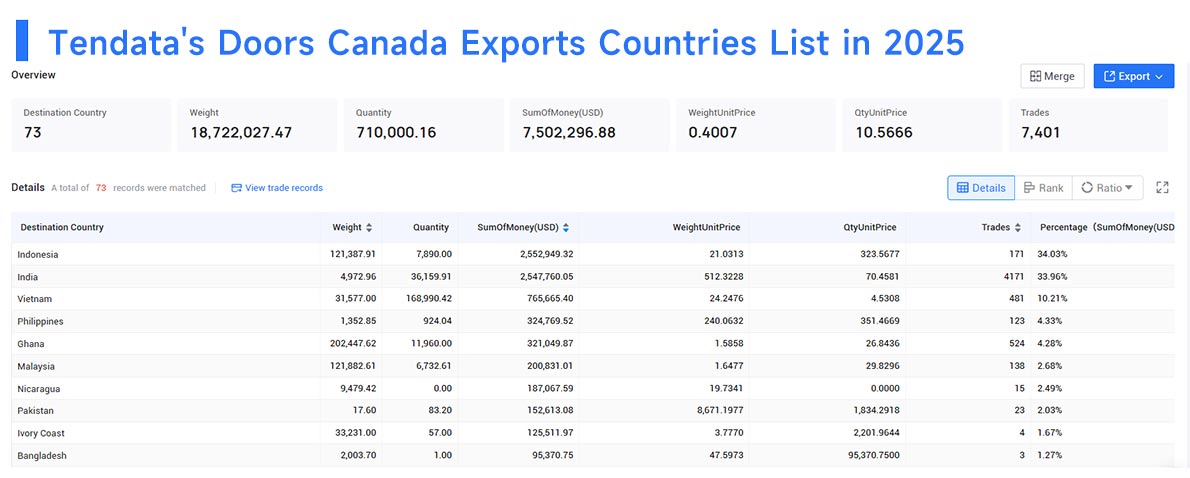Click the Ratio pie chart icon
The height and width of the screenshot is (478, 1190).
coord(1087,187)
